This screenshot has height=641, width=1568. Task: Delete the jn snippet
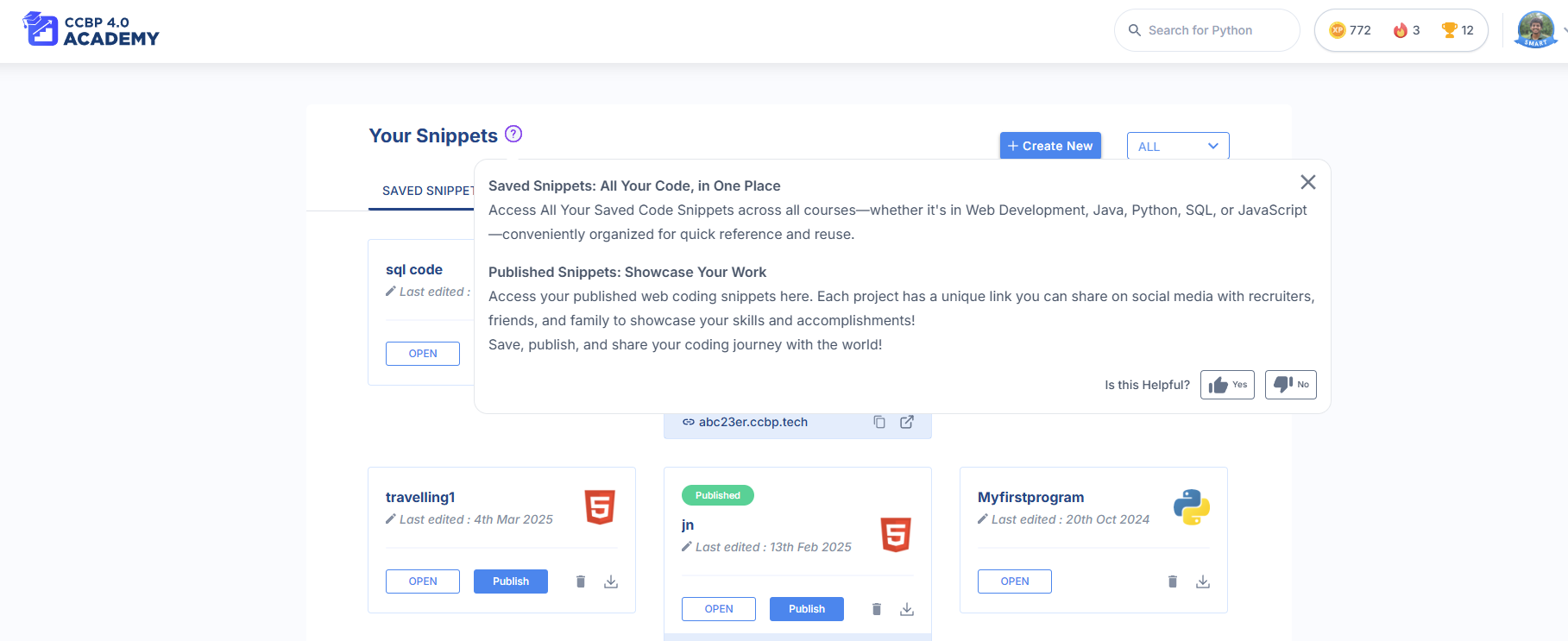tap(877, 609)
